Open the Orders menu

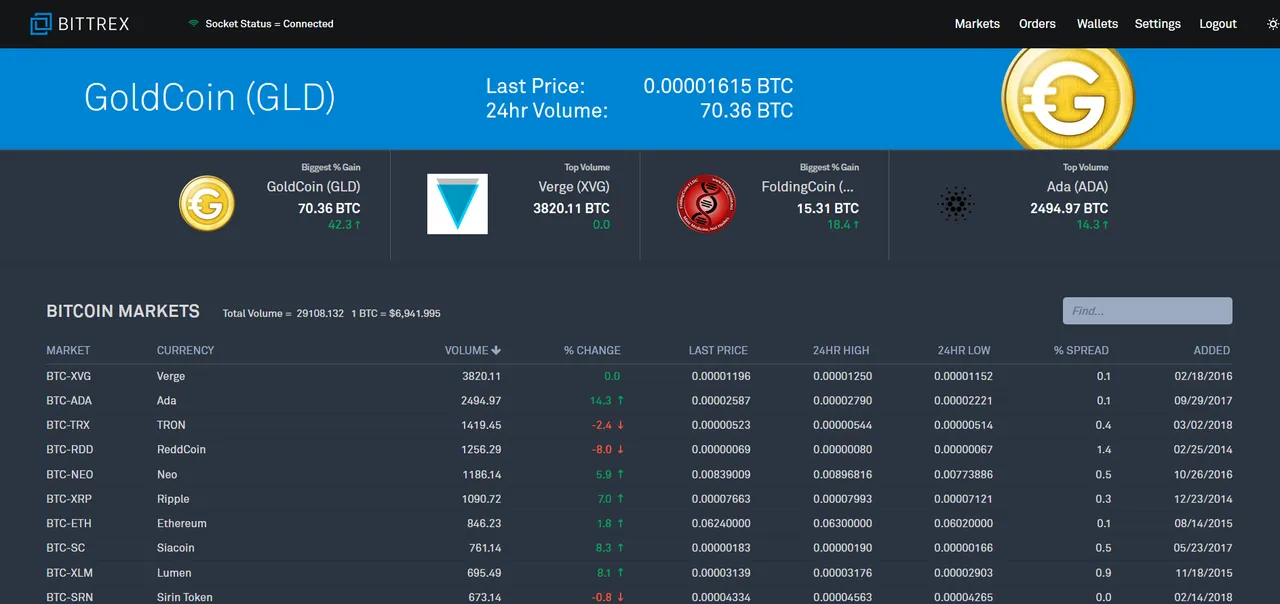click(1037, 24)
